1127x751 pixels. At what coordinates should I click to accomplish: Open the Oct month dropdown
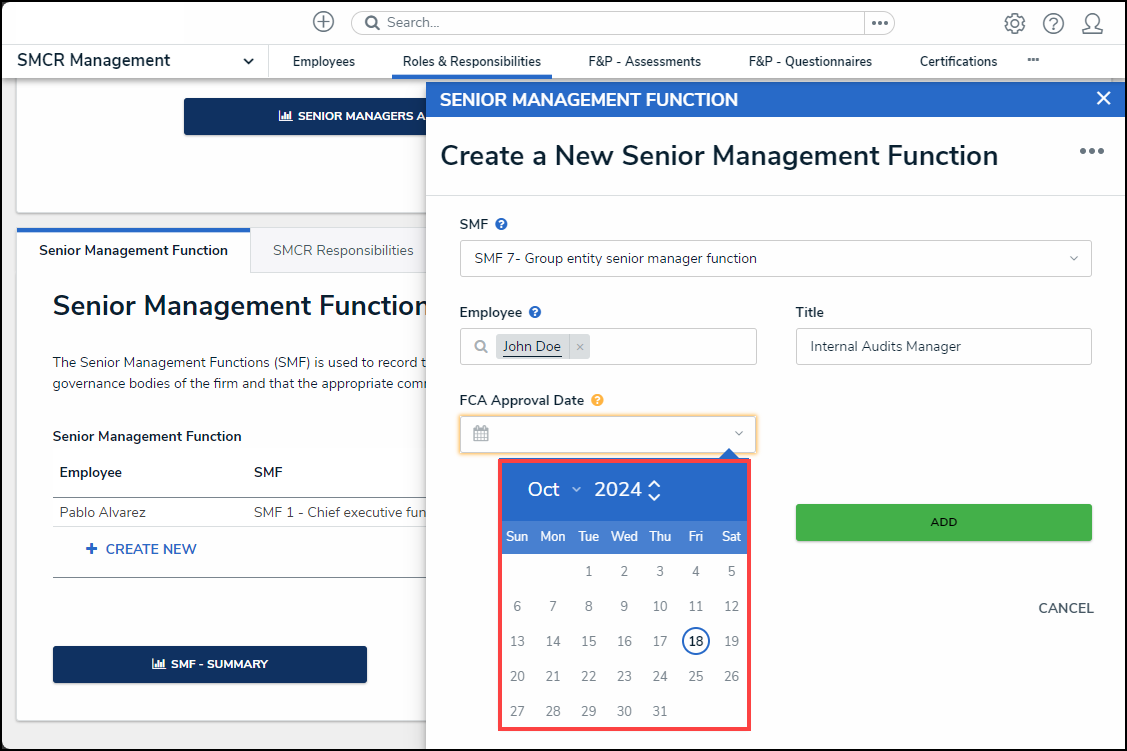pyautogui.click(x=555, y=489)
